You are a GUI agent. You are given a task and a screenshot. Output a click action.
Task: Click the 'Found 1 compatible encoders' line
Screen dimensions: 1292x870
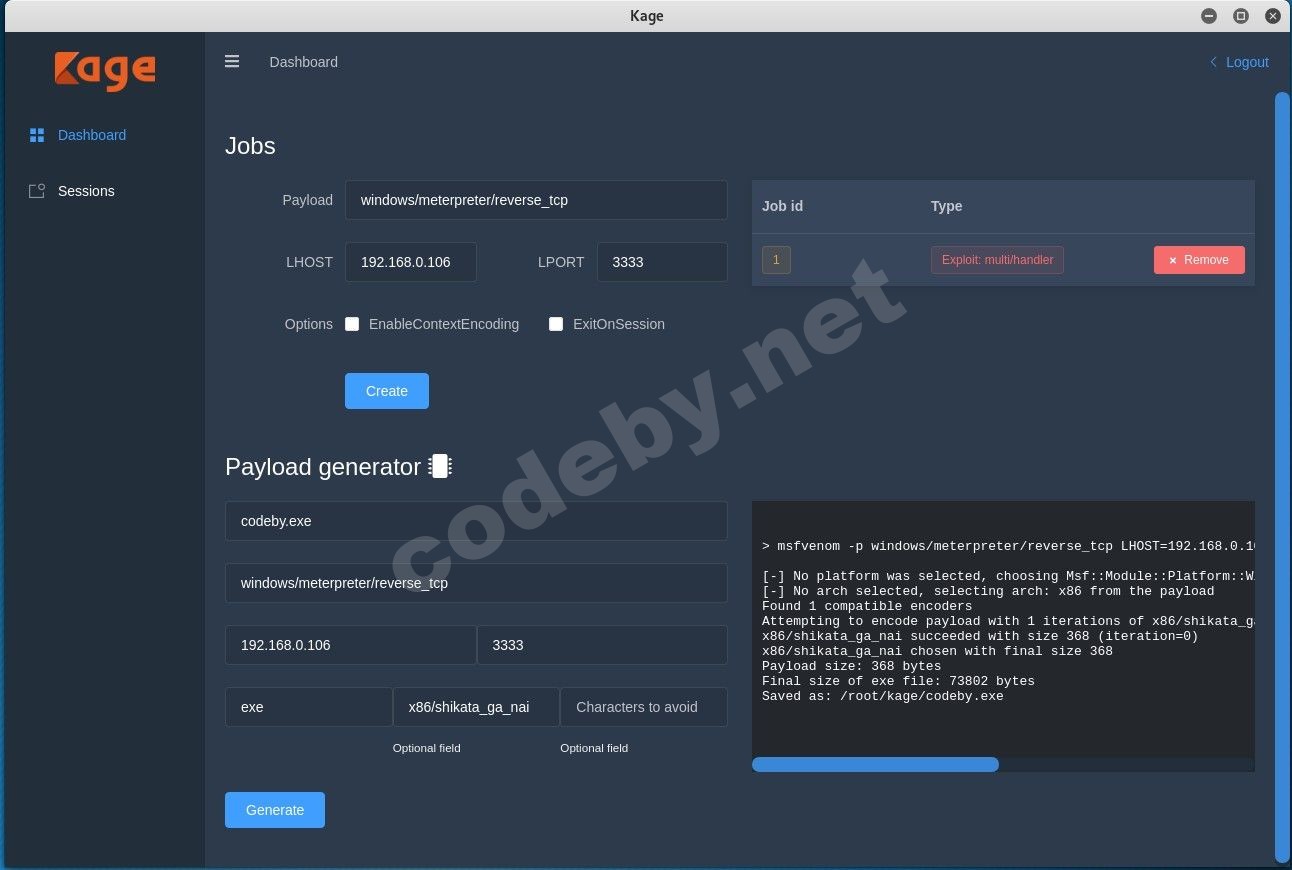(867, 606)
